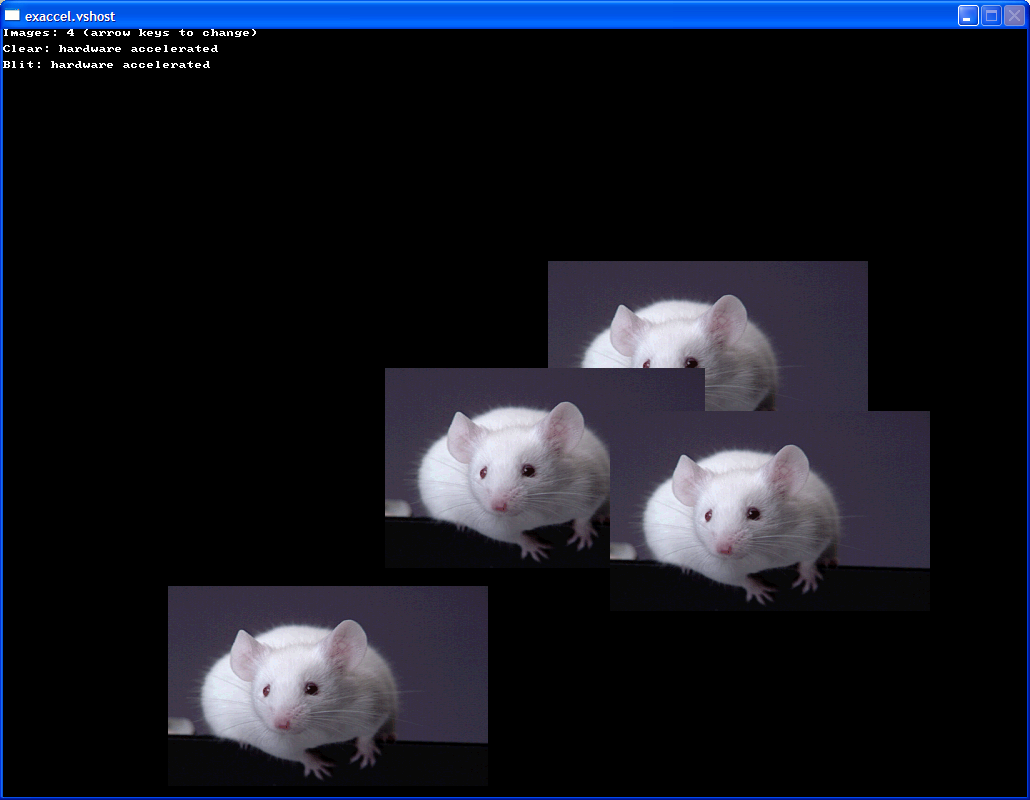This screenshot has height=800, width=1030.
Task: Maximize the exaccel.vshost window
Action: [x=991, y=15]
